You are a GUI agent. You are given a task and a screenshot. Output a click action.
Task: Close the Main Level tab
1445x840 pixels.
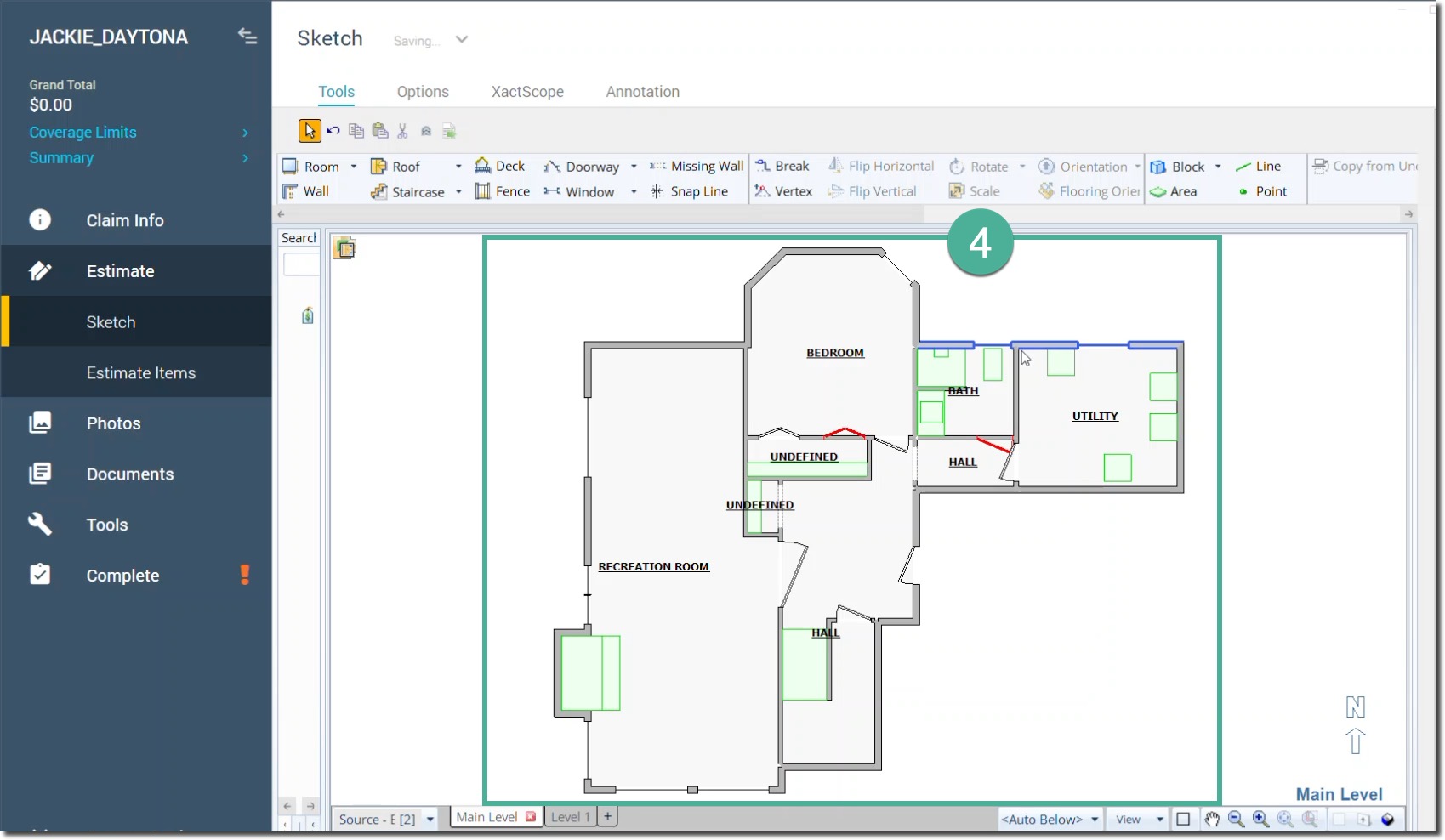coord(531,817)
